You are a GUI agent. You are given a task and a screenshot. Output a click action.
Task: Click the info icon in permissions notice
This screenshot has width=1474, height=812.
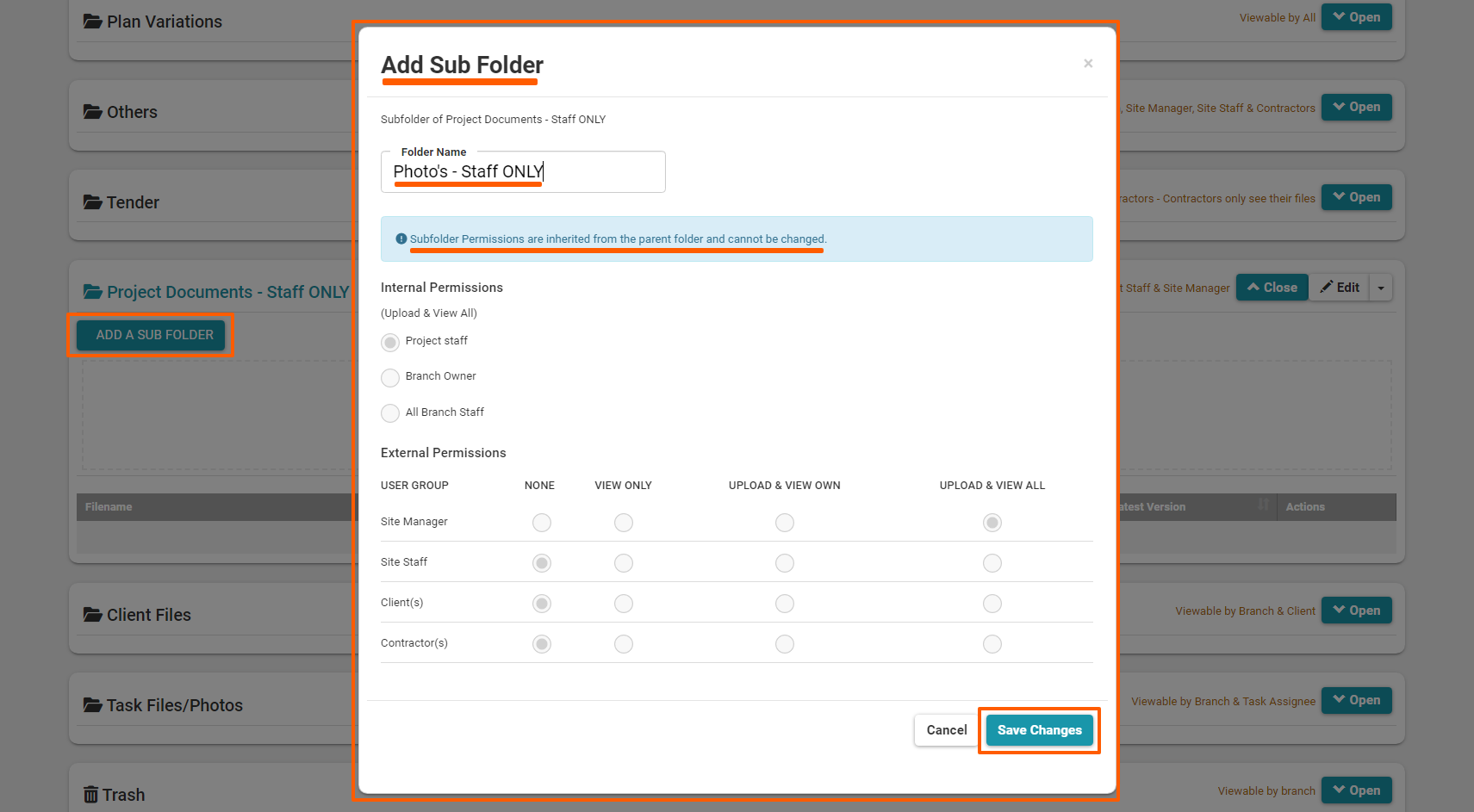401,239
